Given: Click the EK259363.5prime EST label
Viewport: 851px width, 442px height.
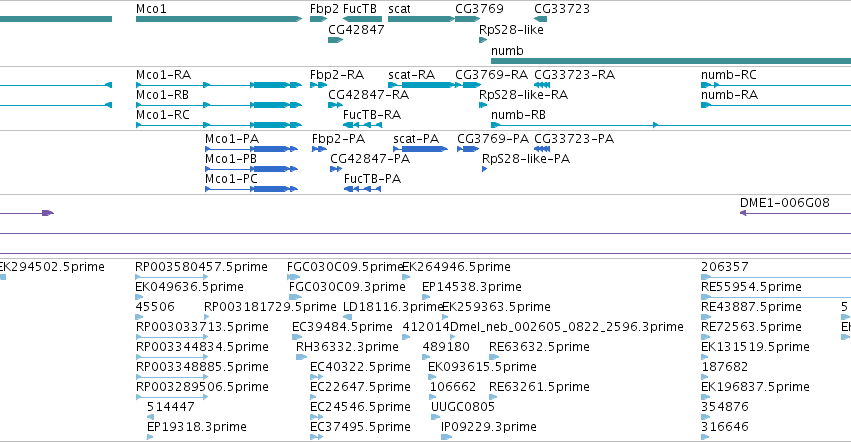Looking at the screenshot, I should click(x=497, y=306).
